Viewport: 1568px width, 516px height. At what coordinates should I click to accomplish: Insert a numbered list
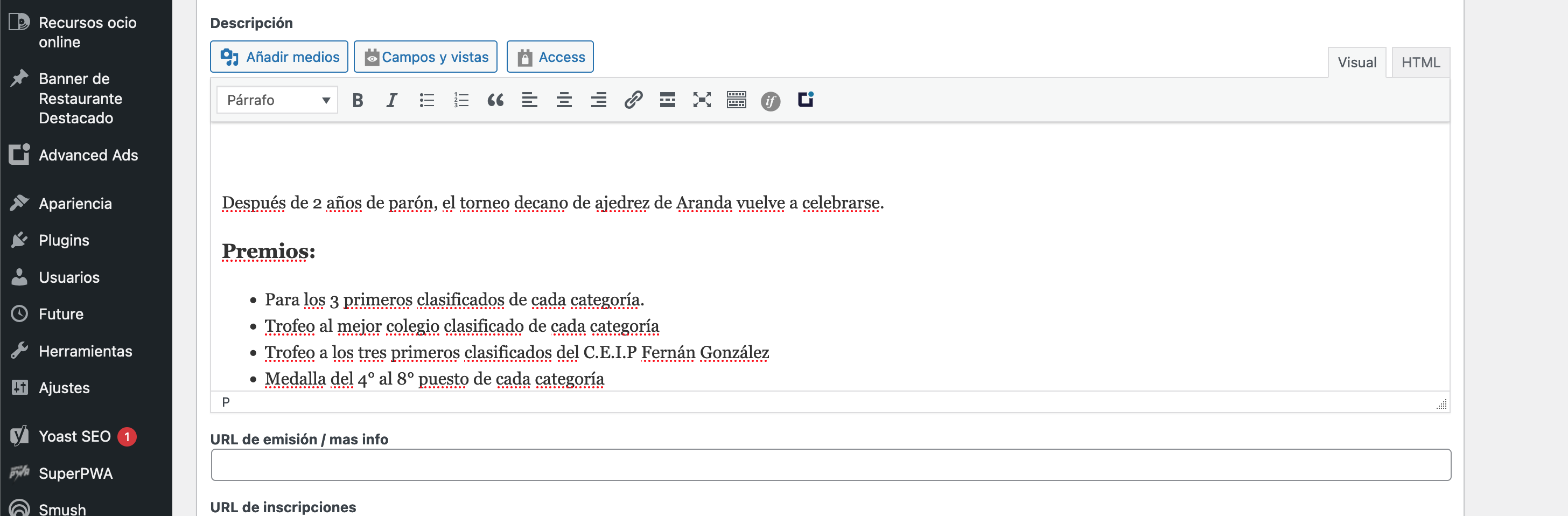[461, 100]
